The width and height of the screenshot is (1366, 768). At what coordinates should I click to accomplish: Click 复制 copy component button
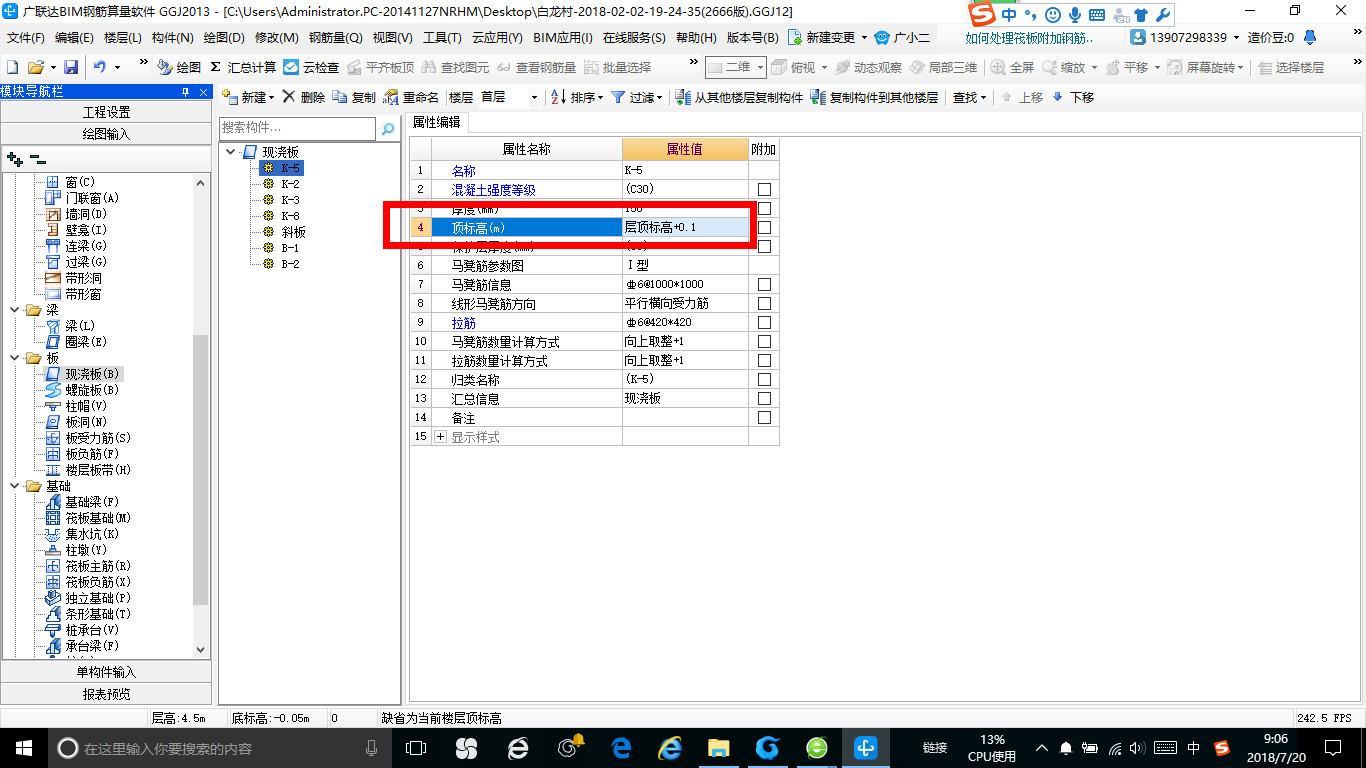354,97
